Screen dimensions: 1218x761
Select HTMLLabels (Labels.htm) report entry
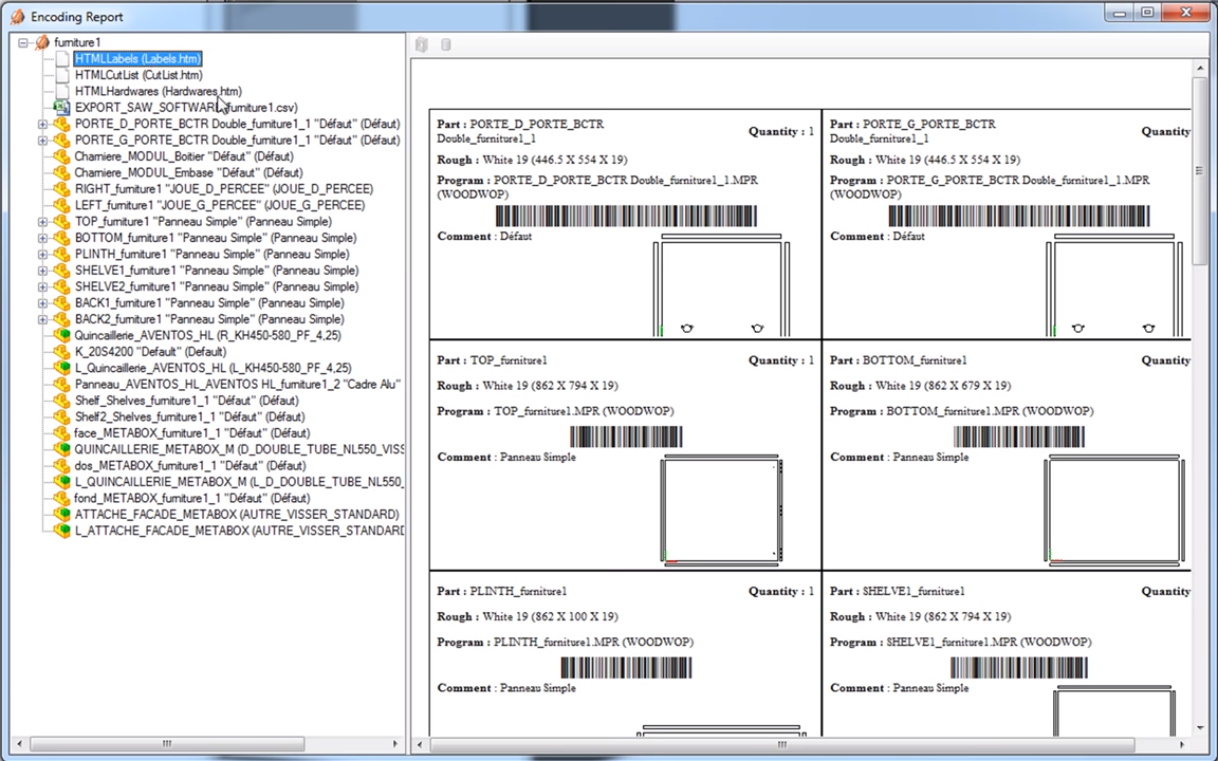click(x=138, y=59)
